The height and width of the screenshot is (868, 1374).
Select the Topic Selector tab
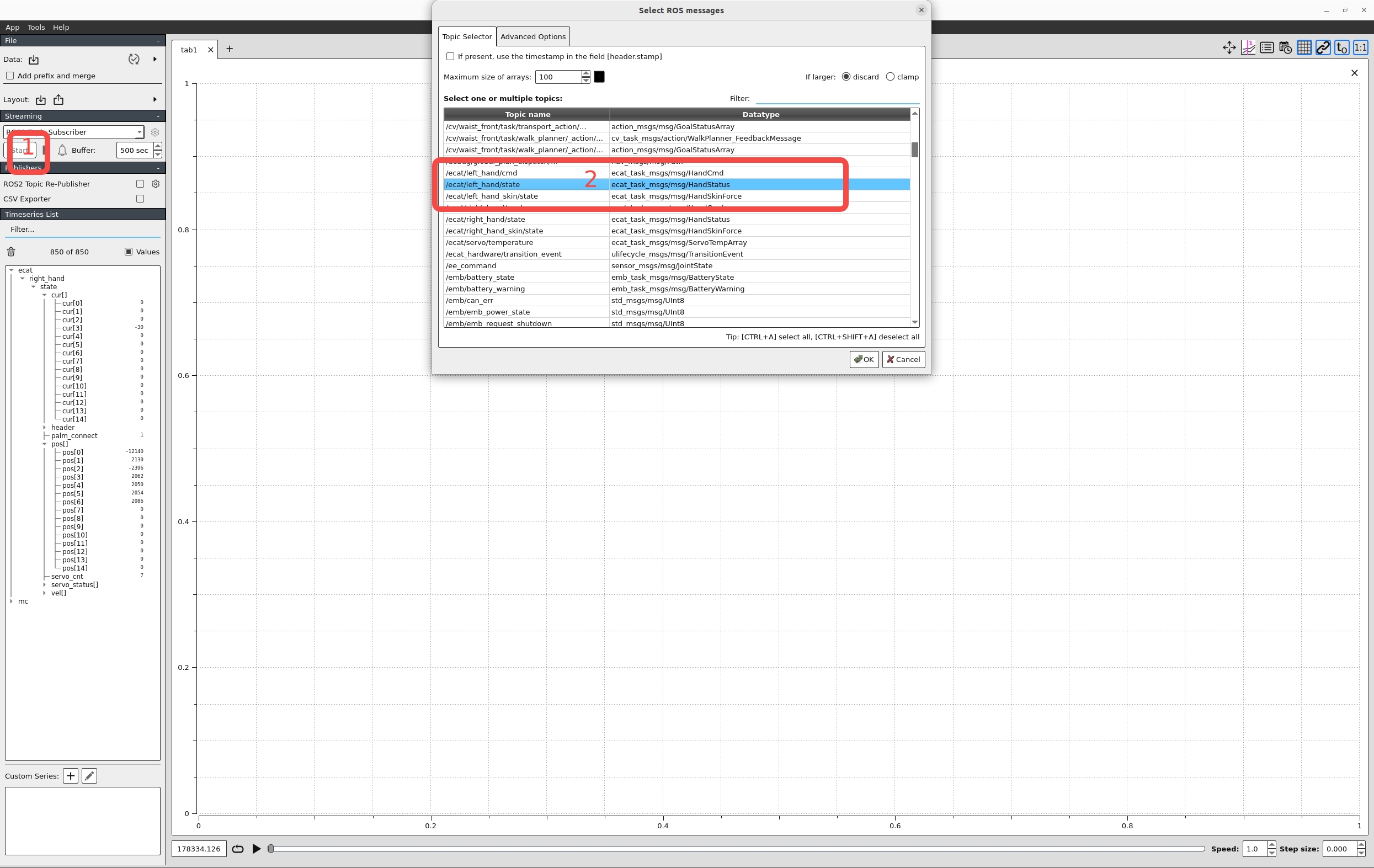click(467, 36)
